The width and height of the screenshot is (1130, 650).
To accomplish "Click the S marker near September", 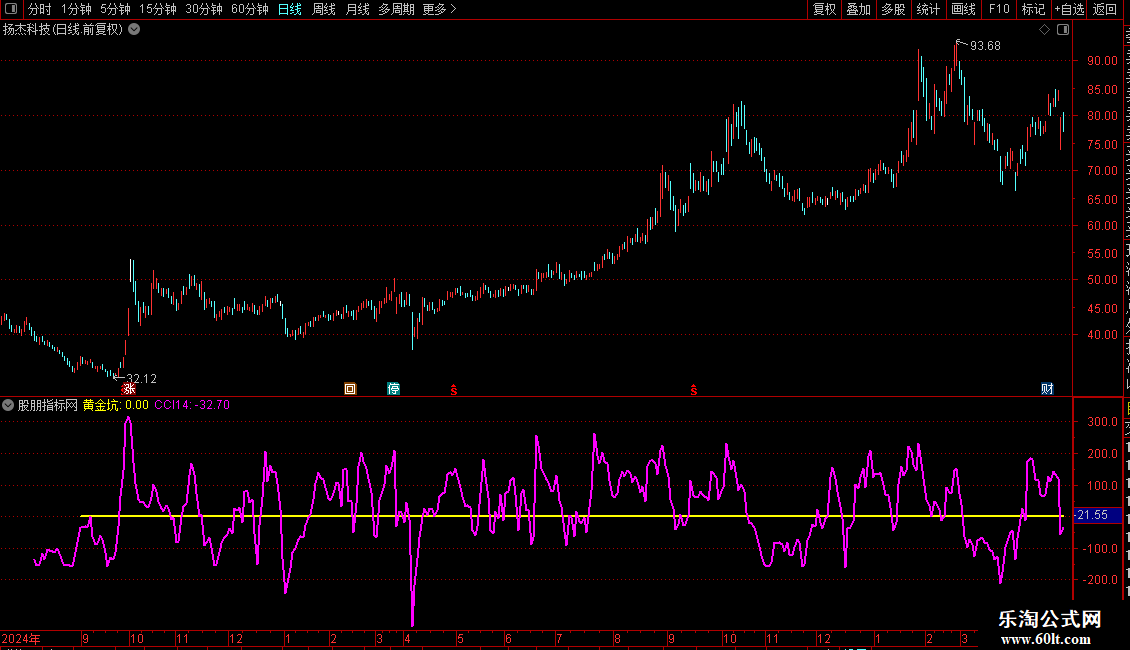I will pos(693,390).
